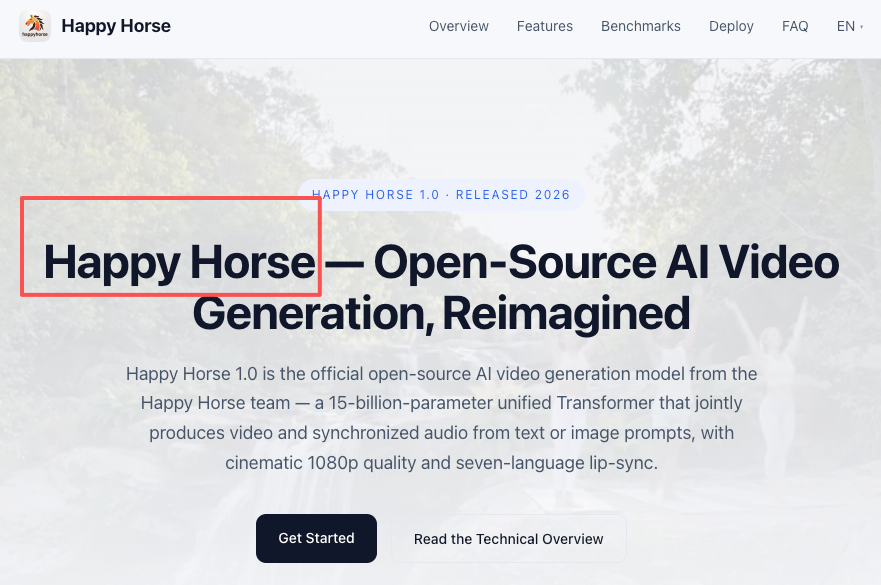Click the 'produces video and synchronized audio' line
The height and width of the screenshot is (585, 881).
441,434
